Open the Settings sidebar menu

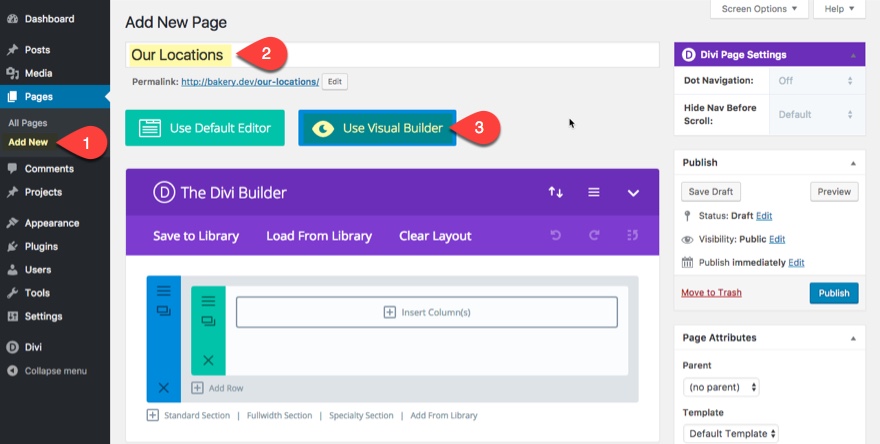43,316
